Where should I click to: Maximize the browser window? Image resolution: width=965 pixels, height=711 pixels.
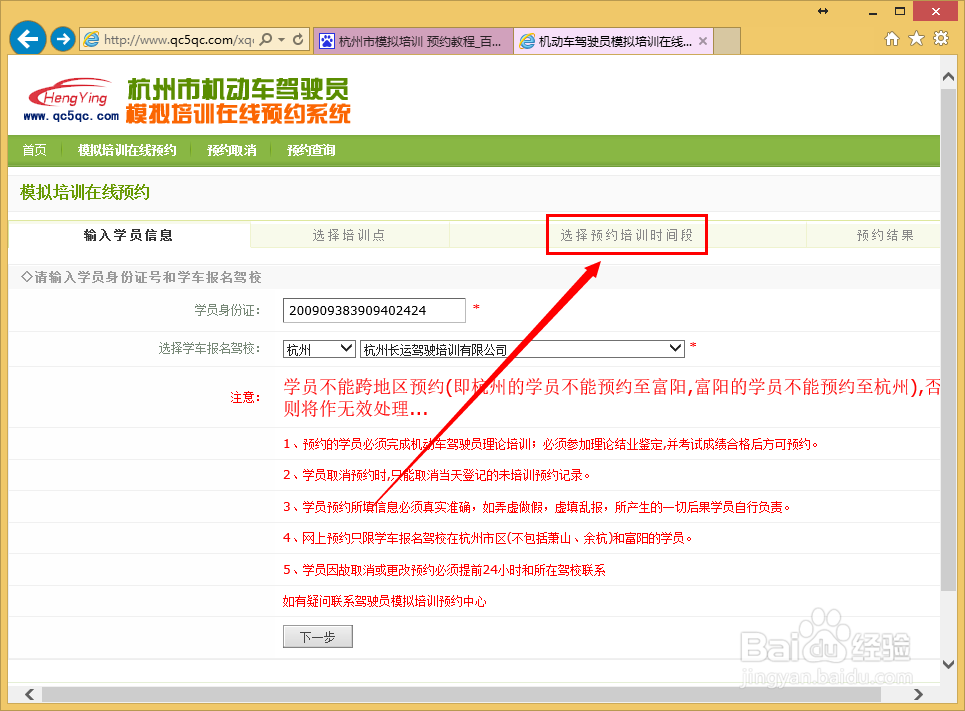point(900,12)
